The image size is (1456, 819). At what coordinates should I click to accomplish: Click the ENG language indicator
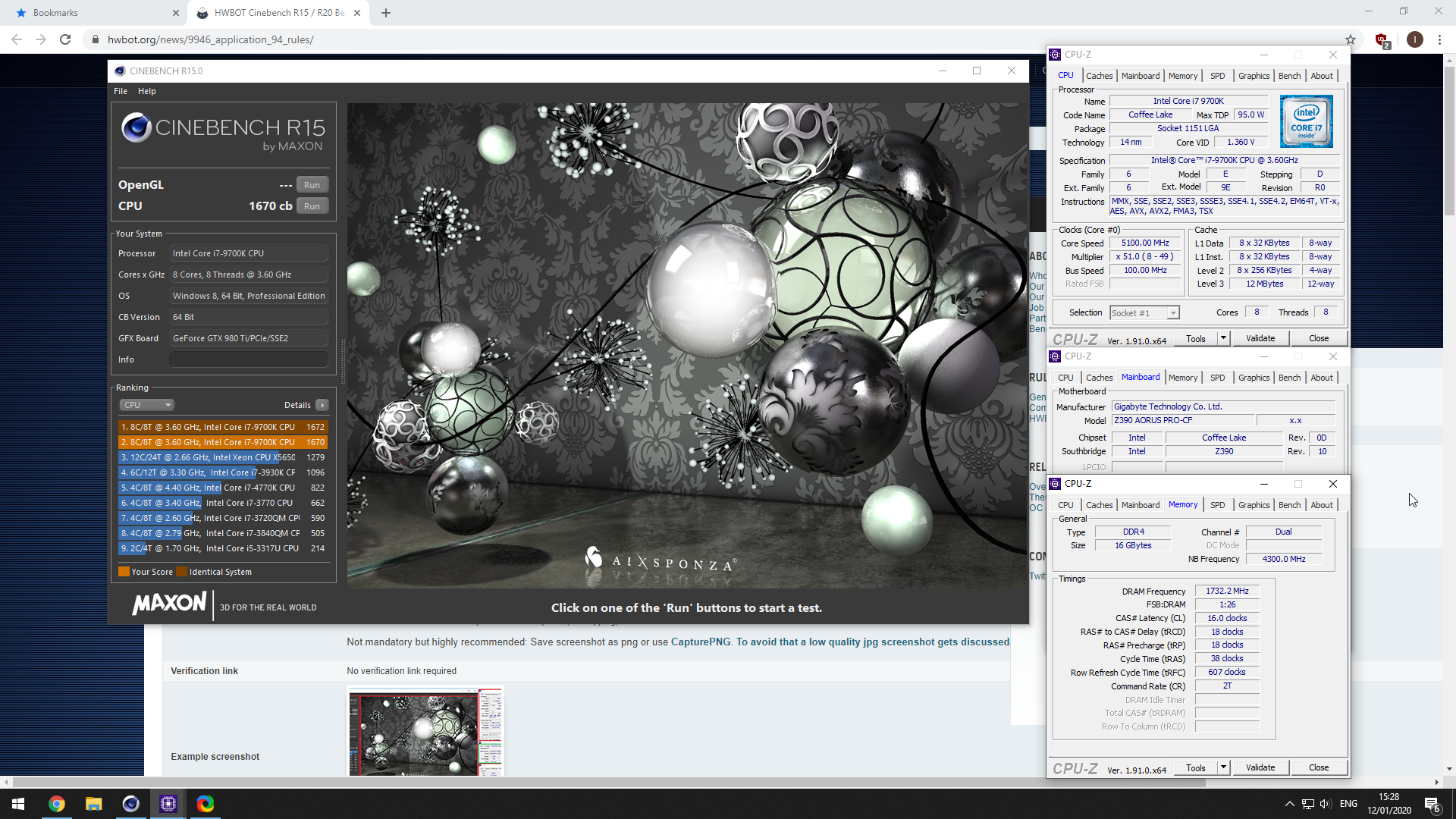[x=1348, y=804]
